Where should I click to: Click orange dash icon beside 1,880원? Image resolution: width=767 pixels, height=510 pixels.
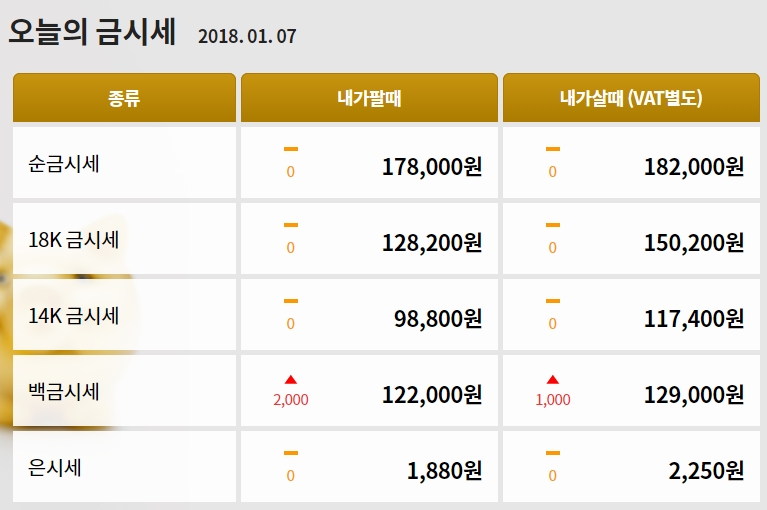click(x=291, y=453)
